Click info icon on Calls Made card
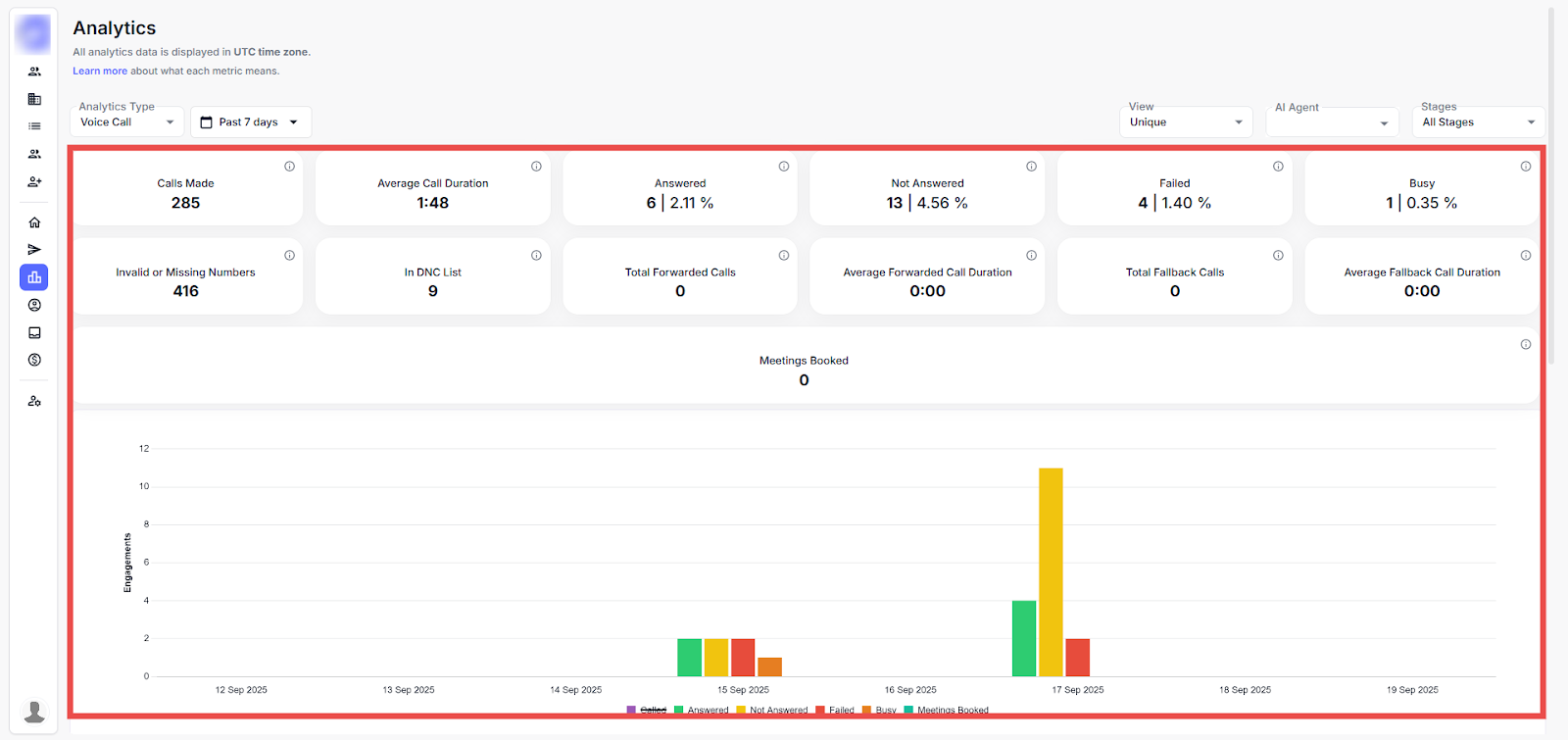The width and height of the screenshot is (1568, 740). pyautogui.click(x=289, y=167)
